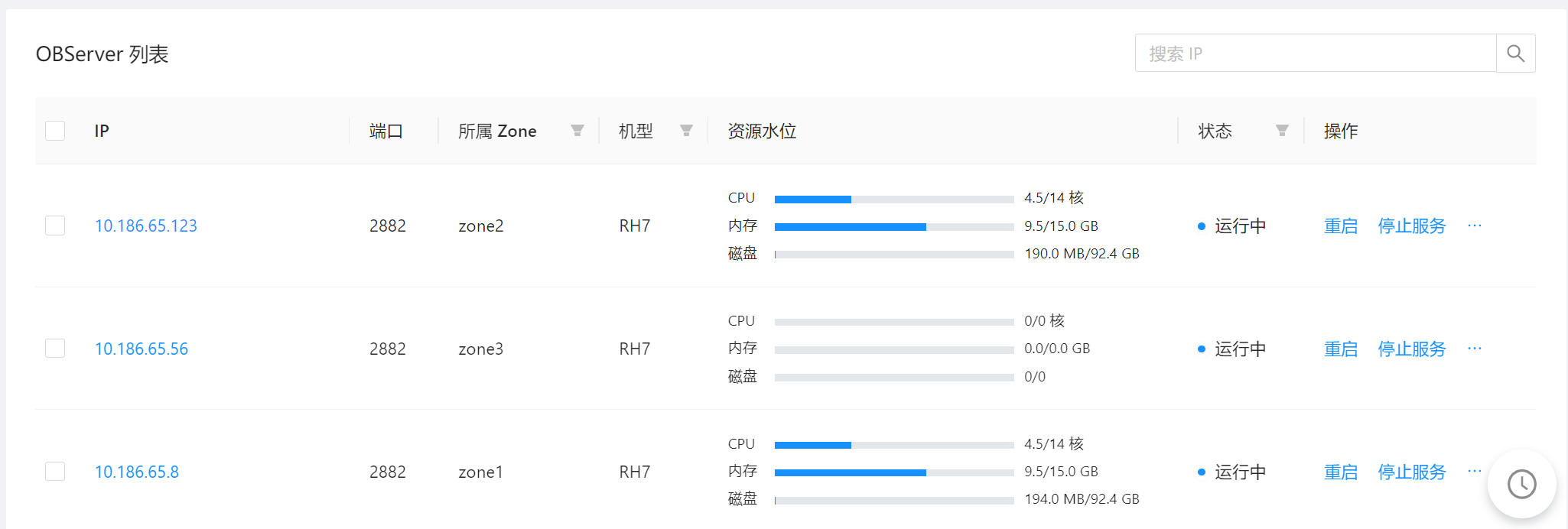
Task: Click CPU usage bar of 10.186.65.123
Action: tap(894, 200)
